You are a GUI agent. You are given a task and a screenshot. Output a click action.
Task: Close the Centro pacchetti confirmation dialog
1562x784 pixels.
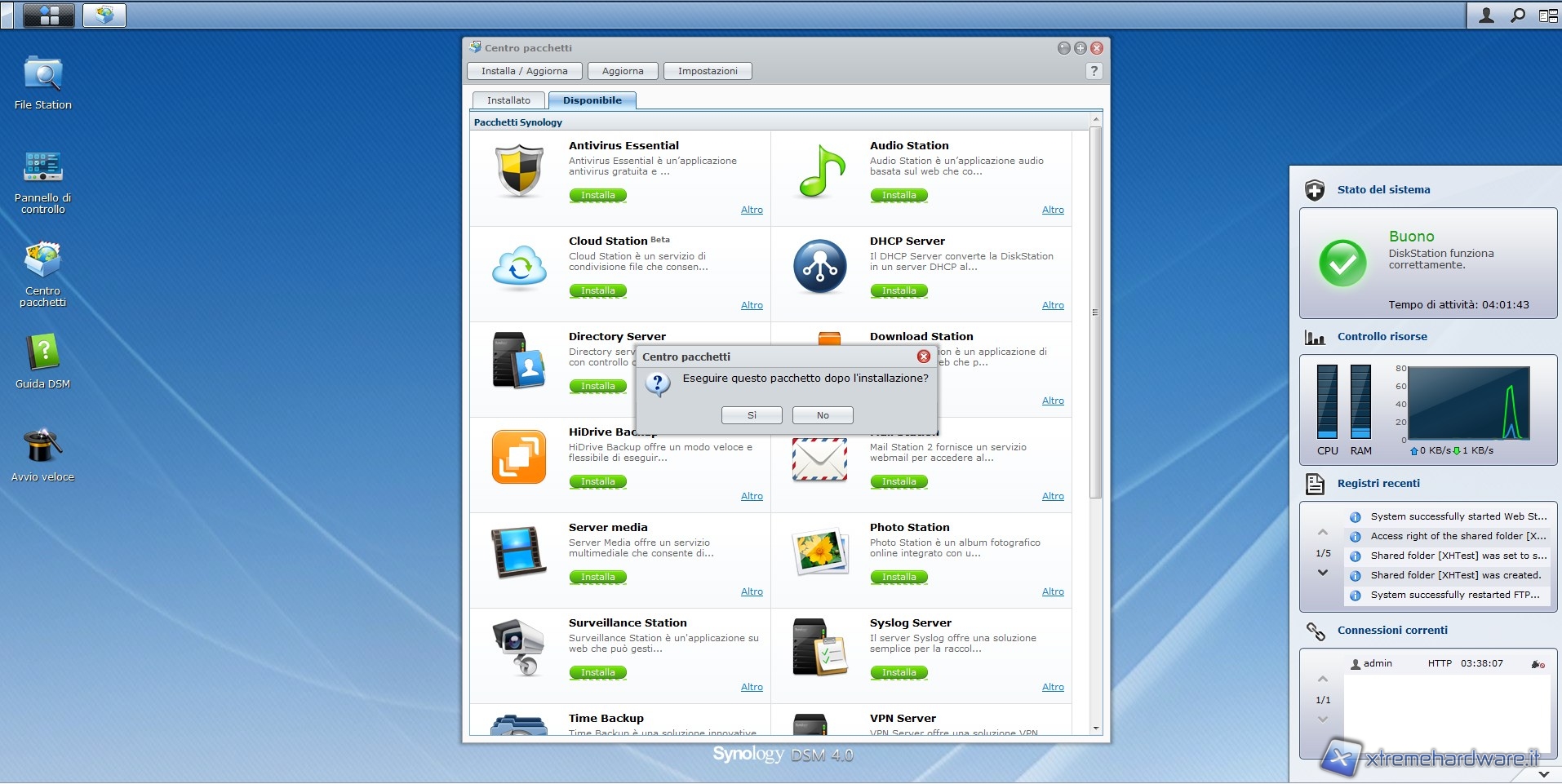pos(923,357)
